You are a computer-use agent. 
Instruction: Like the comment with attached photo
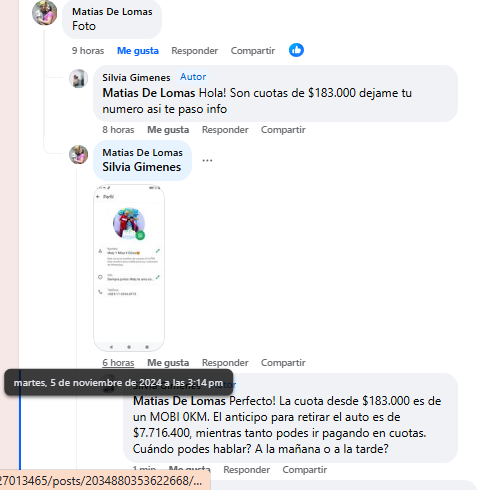point(168,363)
